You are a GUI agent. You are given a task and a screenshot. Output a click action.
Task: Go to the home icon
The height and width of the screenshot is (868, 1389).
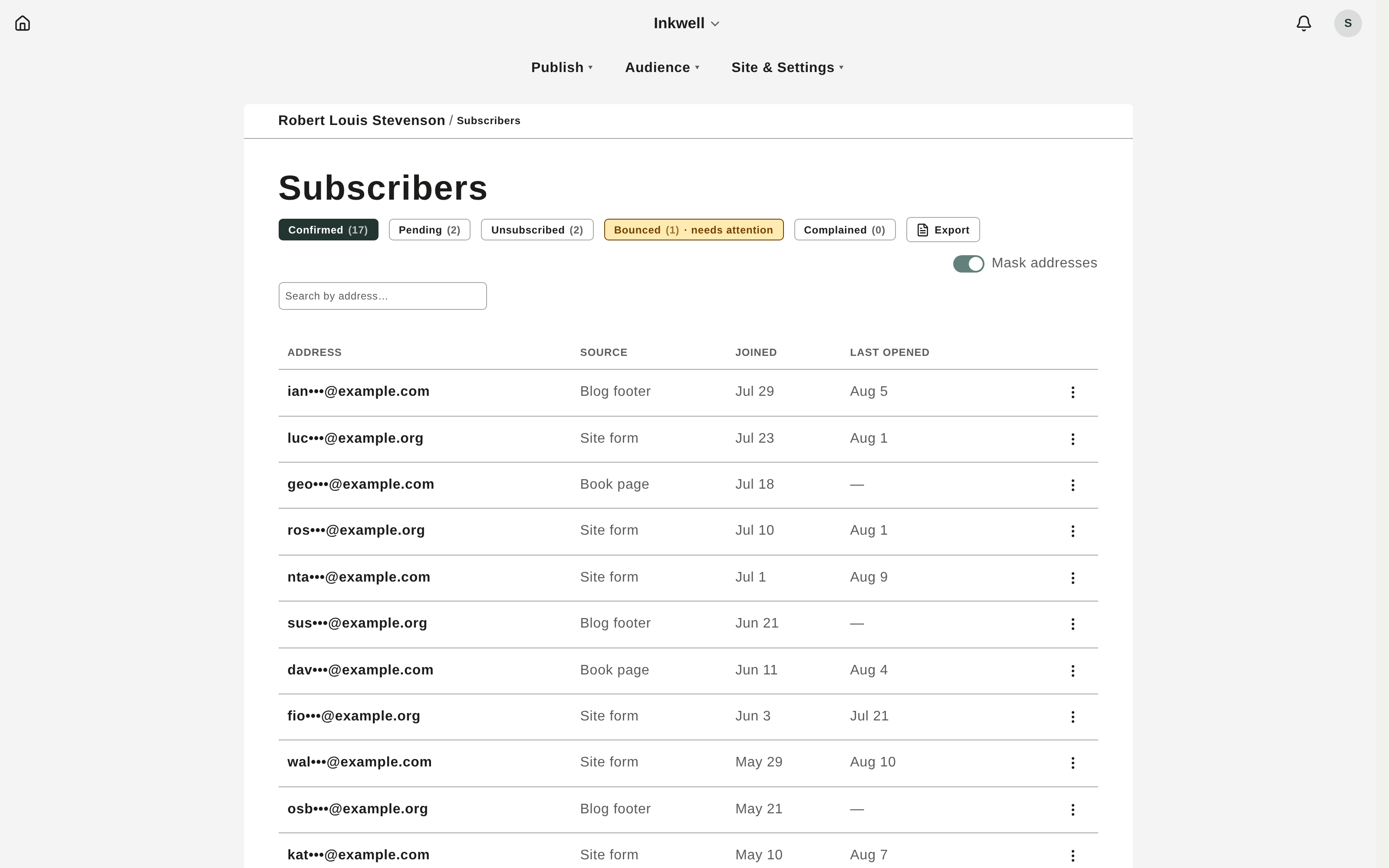click(x=23, y=23)
